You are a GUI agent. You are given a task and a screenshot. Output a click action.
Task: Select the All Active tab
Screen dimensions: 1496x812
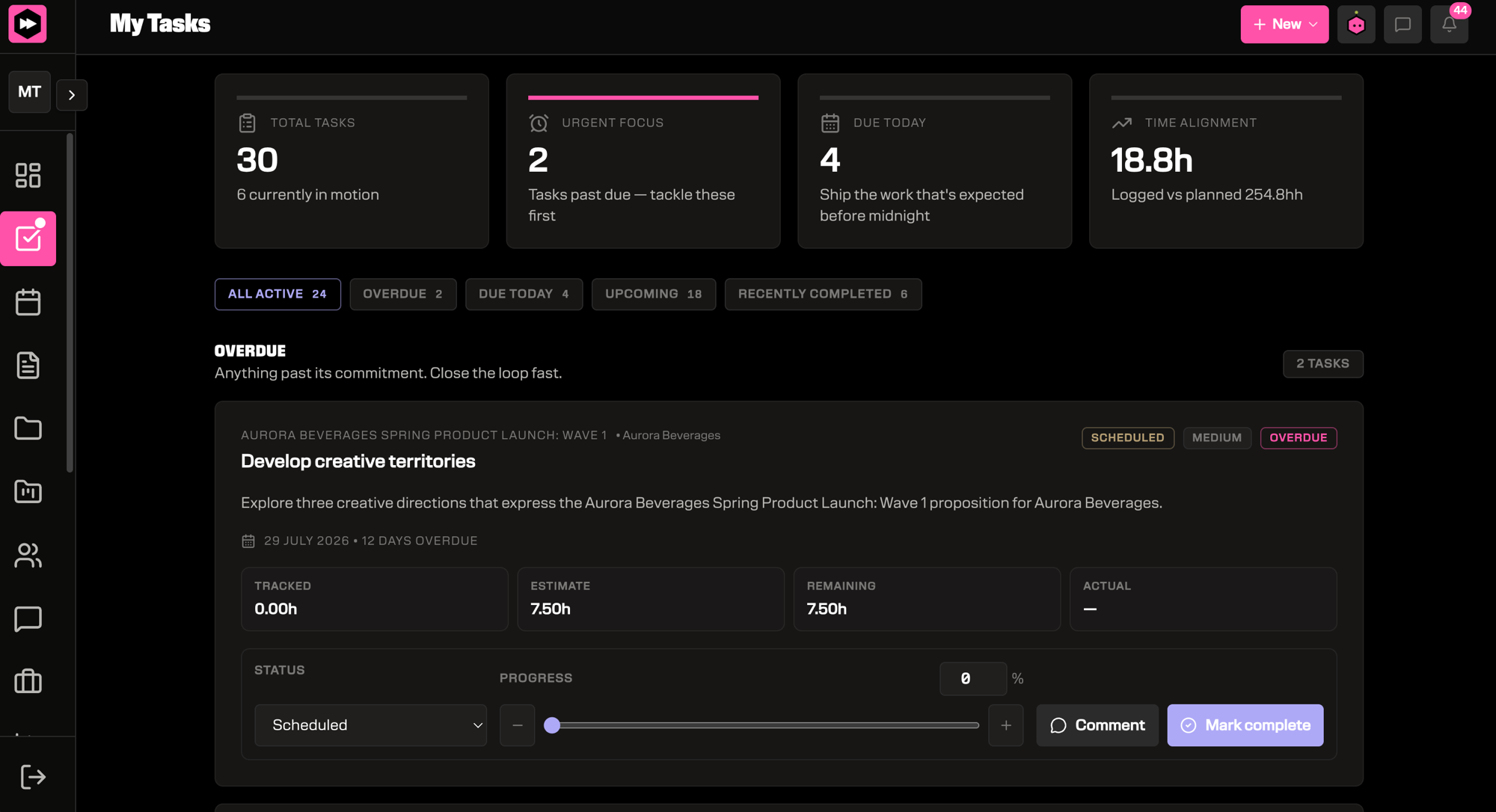[278, 294]
